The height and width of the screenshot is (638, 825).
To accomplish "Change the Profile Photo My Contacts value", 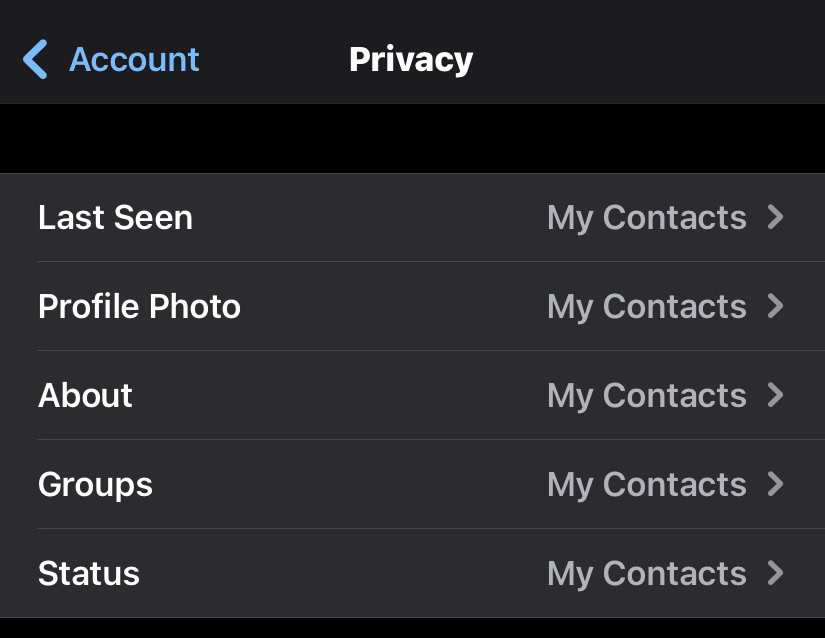I will 646,307.
